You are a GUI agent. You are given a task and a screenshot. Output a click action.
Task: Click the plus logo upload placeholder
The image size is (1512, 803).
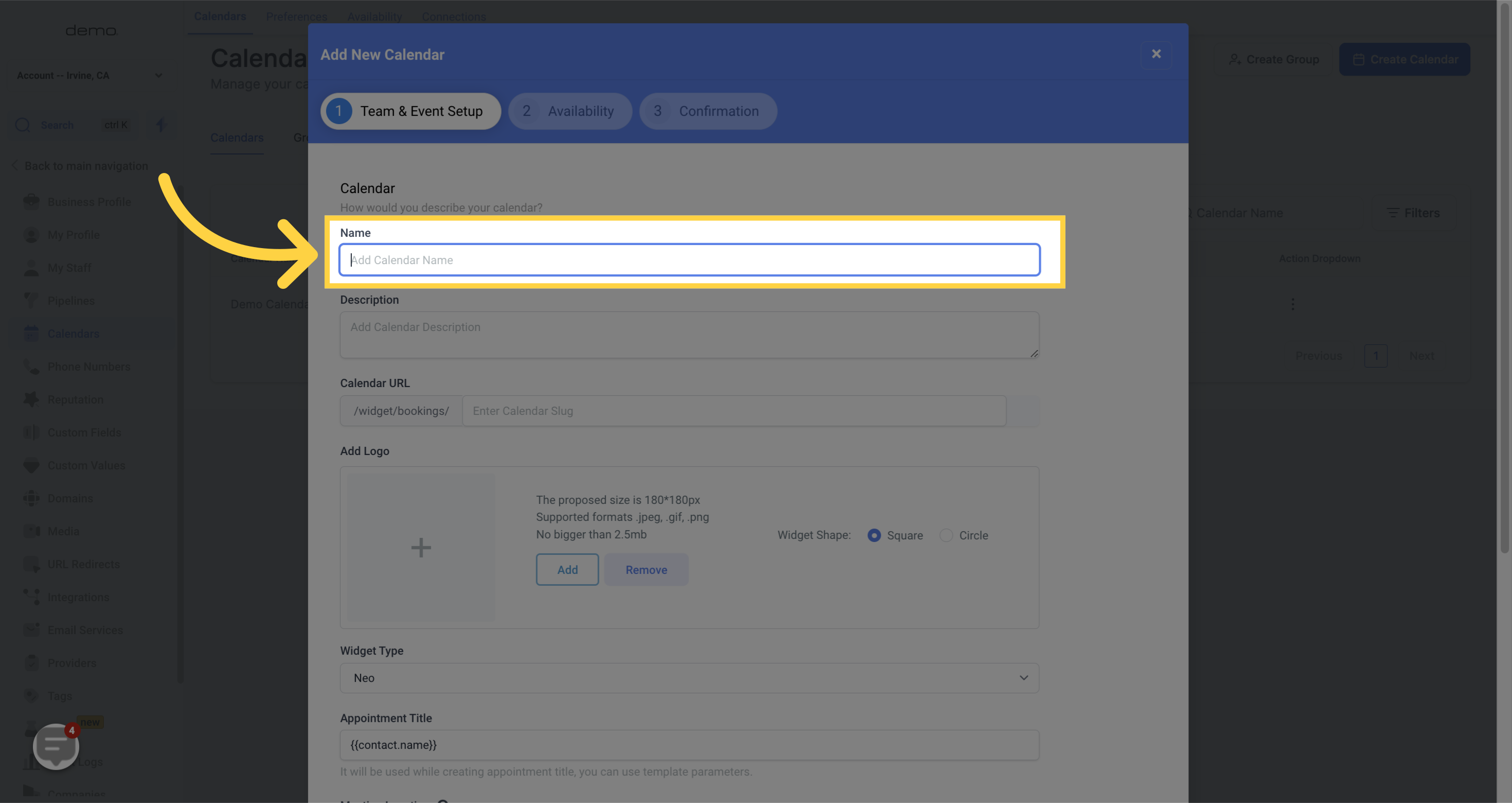(x=421, y=548)
